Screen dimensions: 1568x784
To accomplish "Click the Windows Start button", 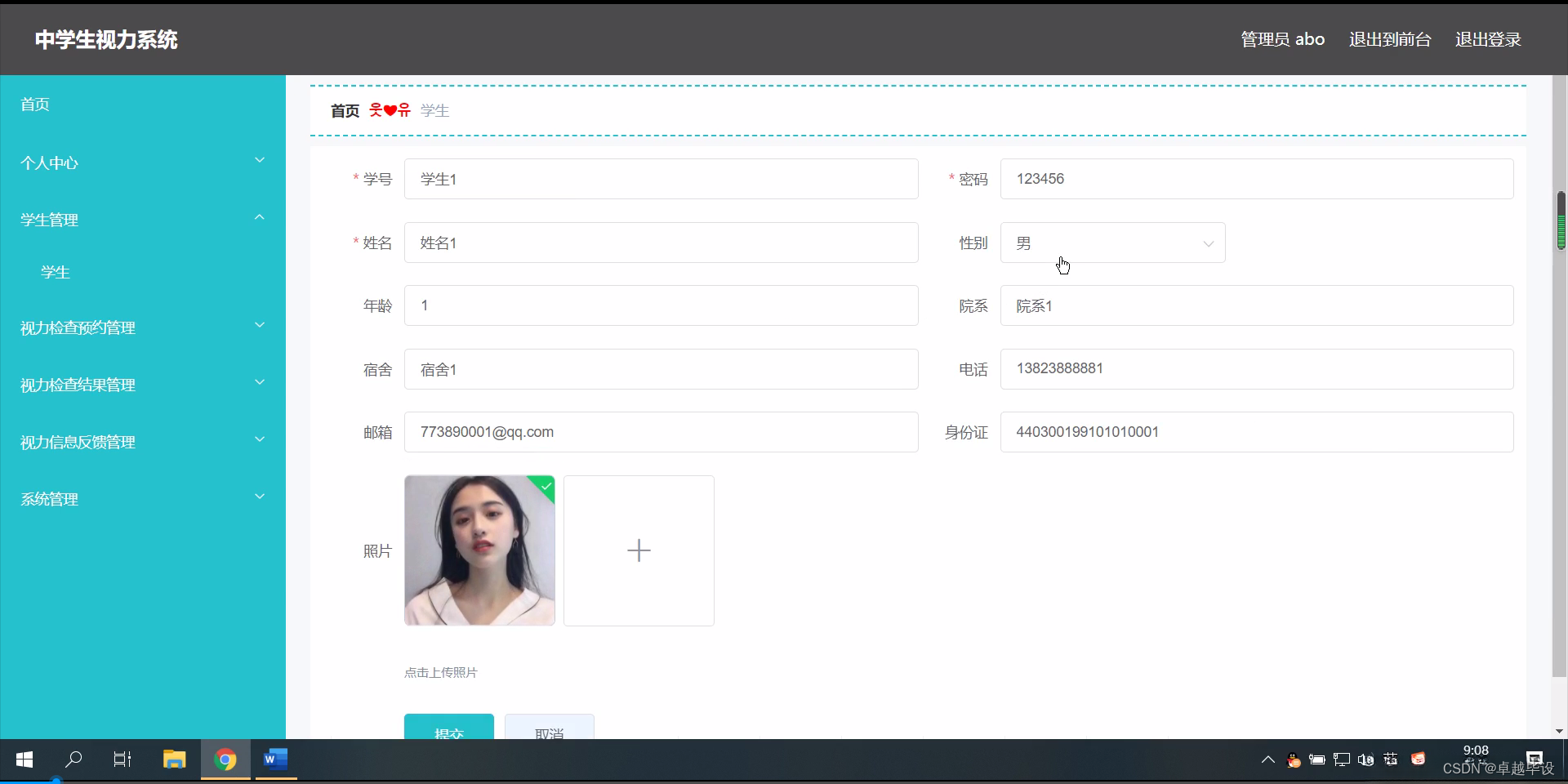I will tap(24, 759).
